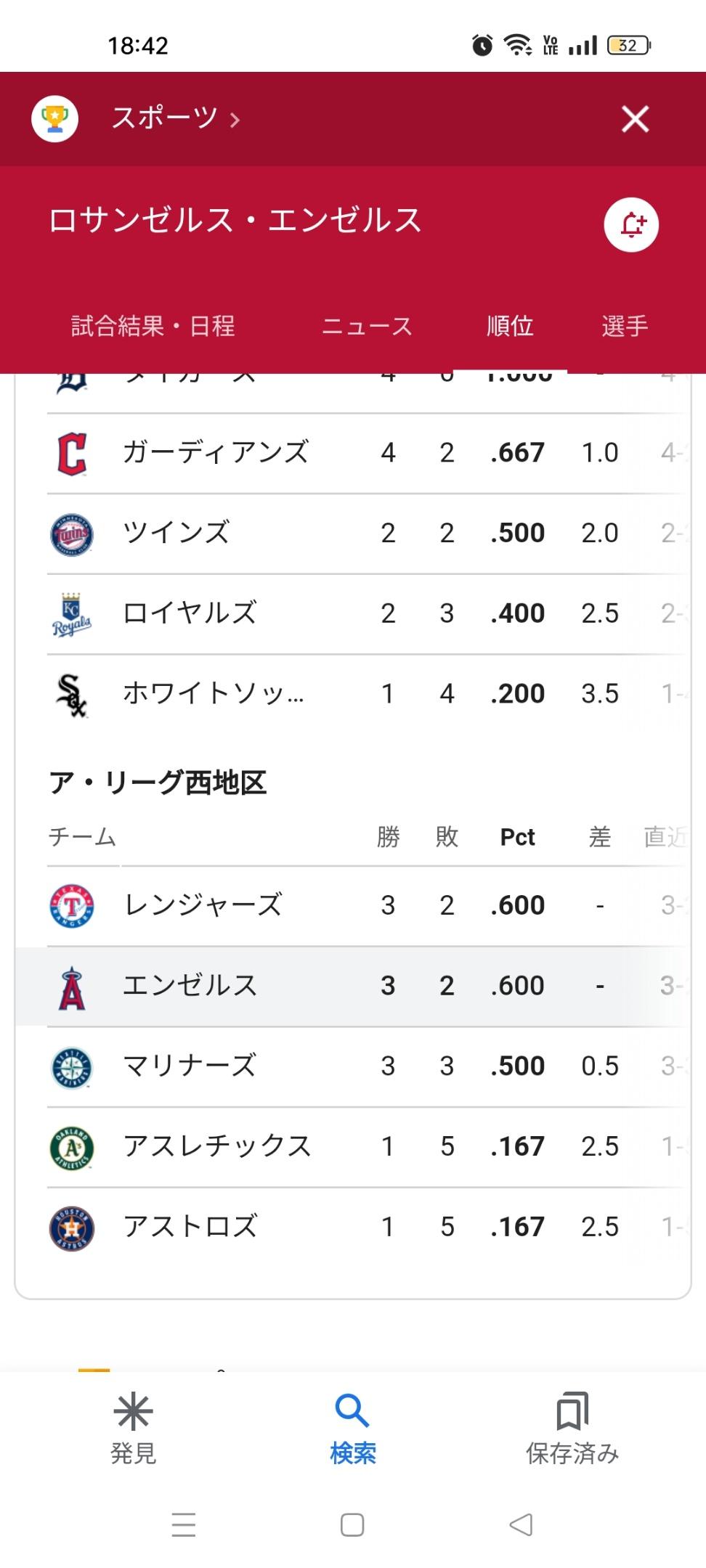The height and width of the screenshot is (1568, 706).
Task: Close the sports panel with X
Action: coord(635,119)
